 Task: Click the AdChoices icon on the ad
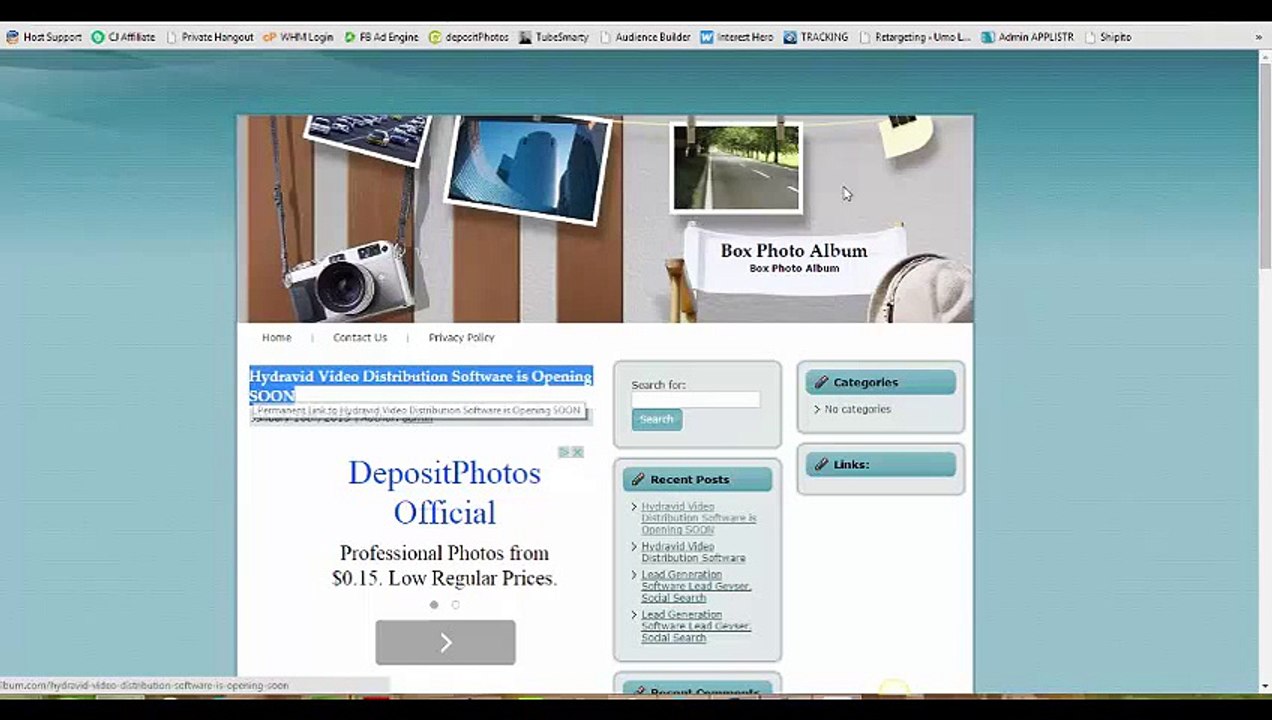(564, 452)
